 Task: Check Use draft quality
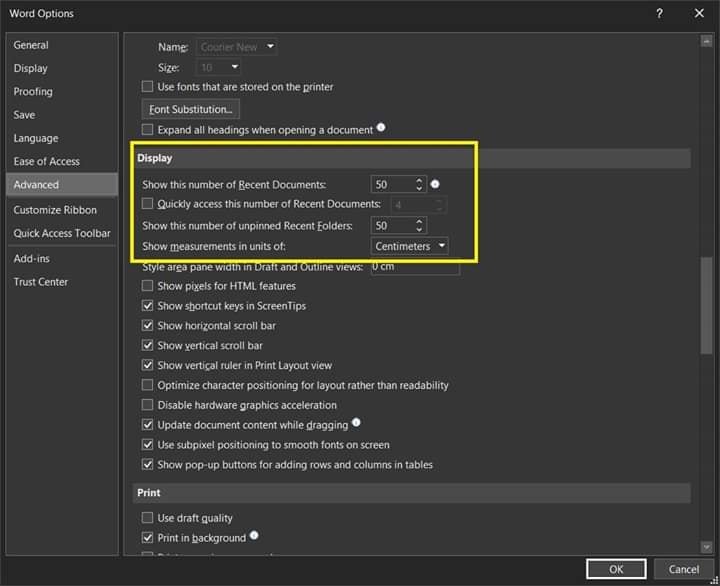coord(147,518)
